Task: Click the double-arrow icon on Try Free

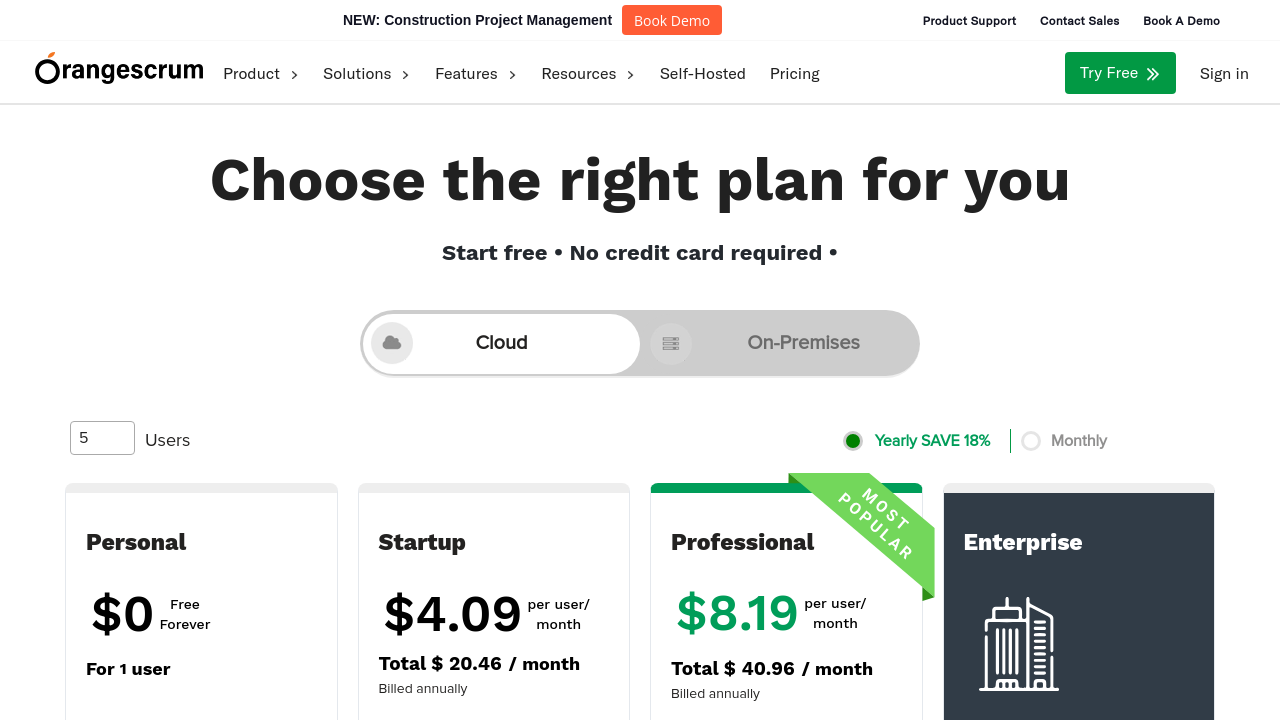Action: click(1153, 74)
